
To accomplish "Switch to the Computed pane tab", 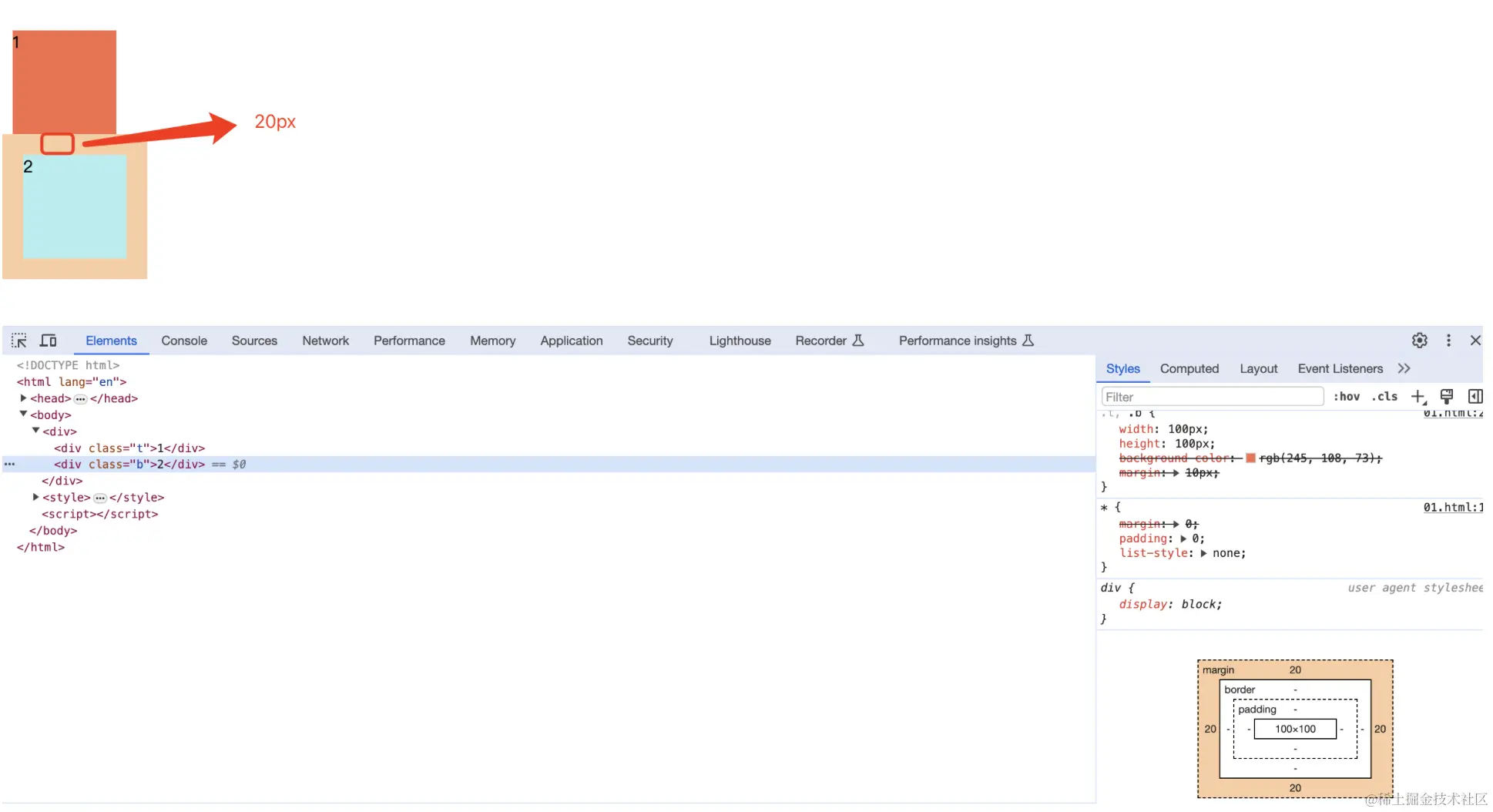I will (1189, 369).
